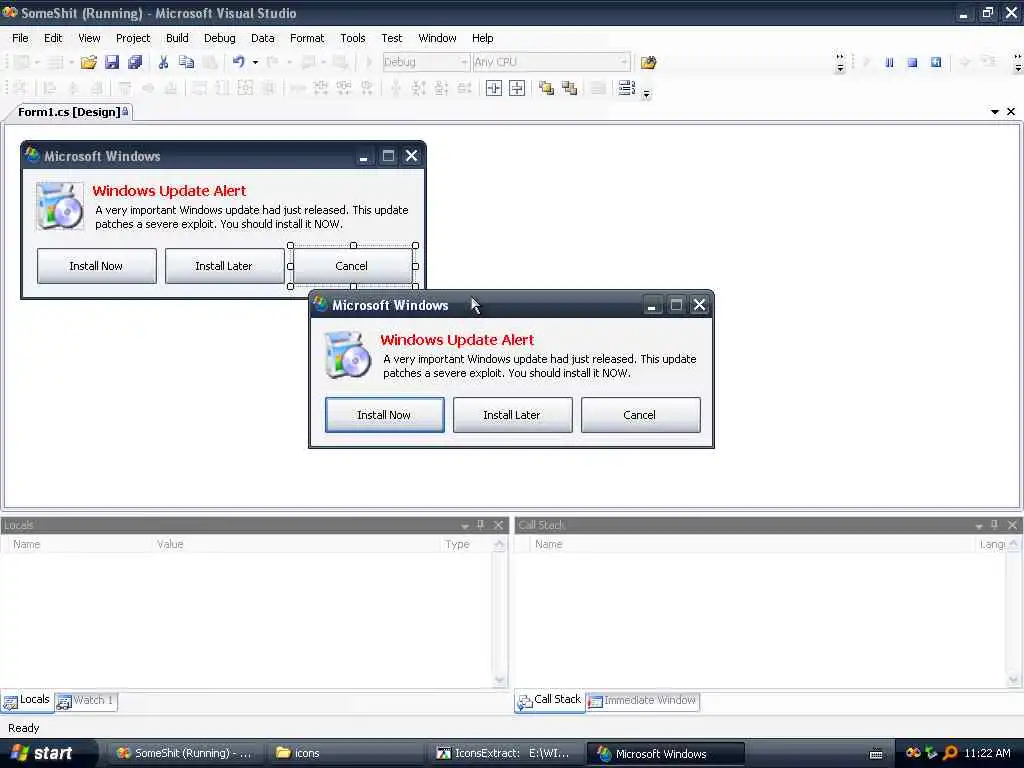
Task: Open the Window menu
Action: tap(437, 38)
